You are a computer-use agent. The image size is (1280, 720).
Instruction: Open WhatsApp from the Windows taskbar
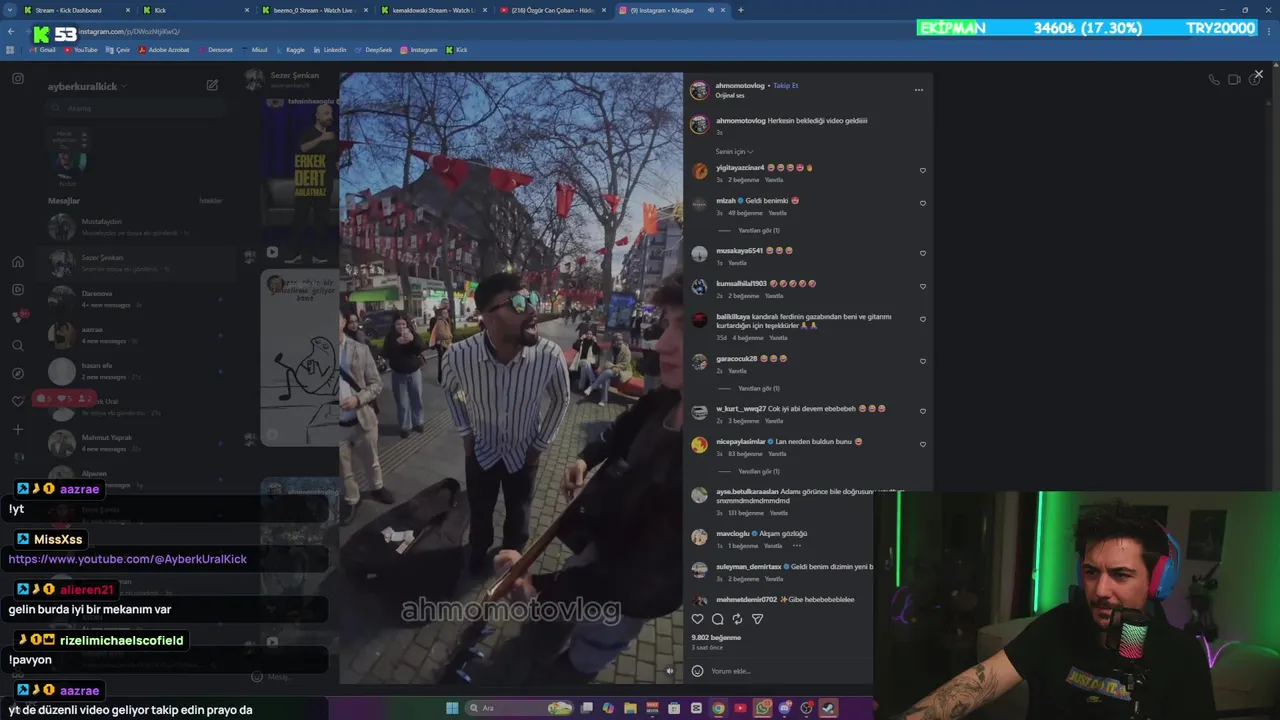tap(763, 708)
